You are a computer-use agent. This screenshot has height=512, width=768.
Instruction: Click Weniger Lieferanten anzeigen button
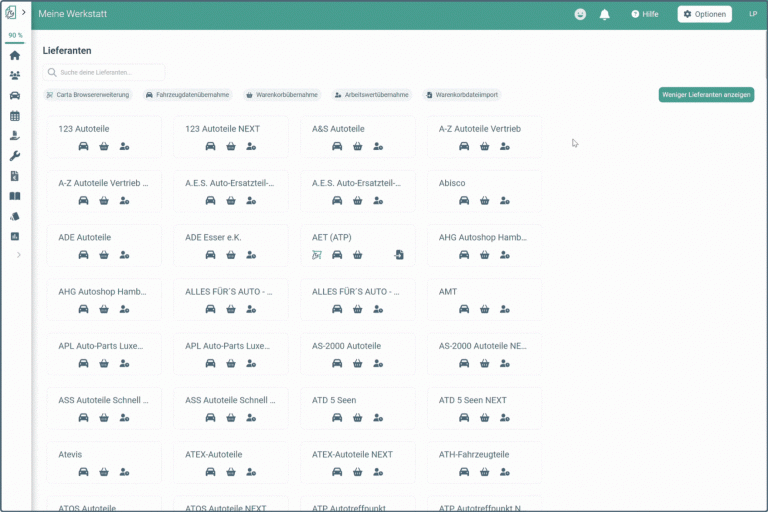[706, 95]
